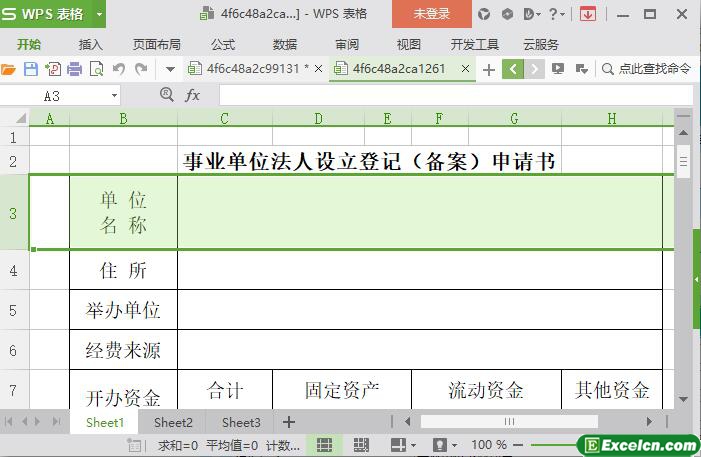The image size is (701, 457).
Task: Click the magnifier icon beside formula bar
Action: 167,95
